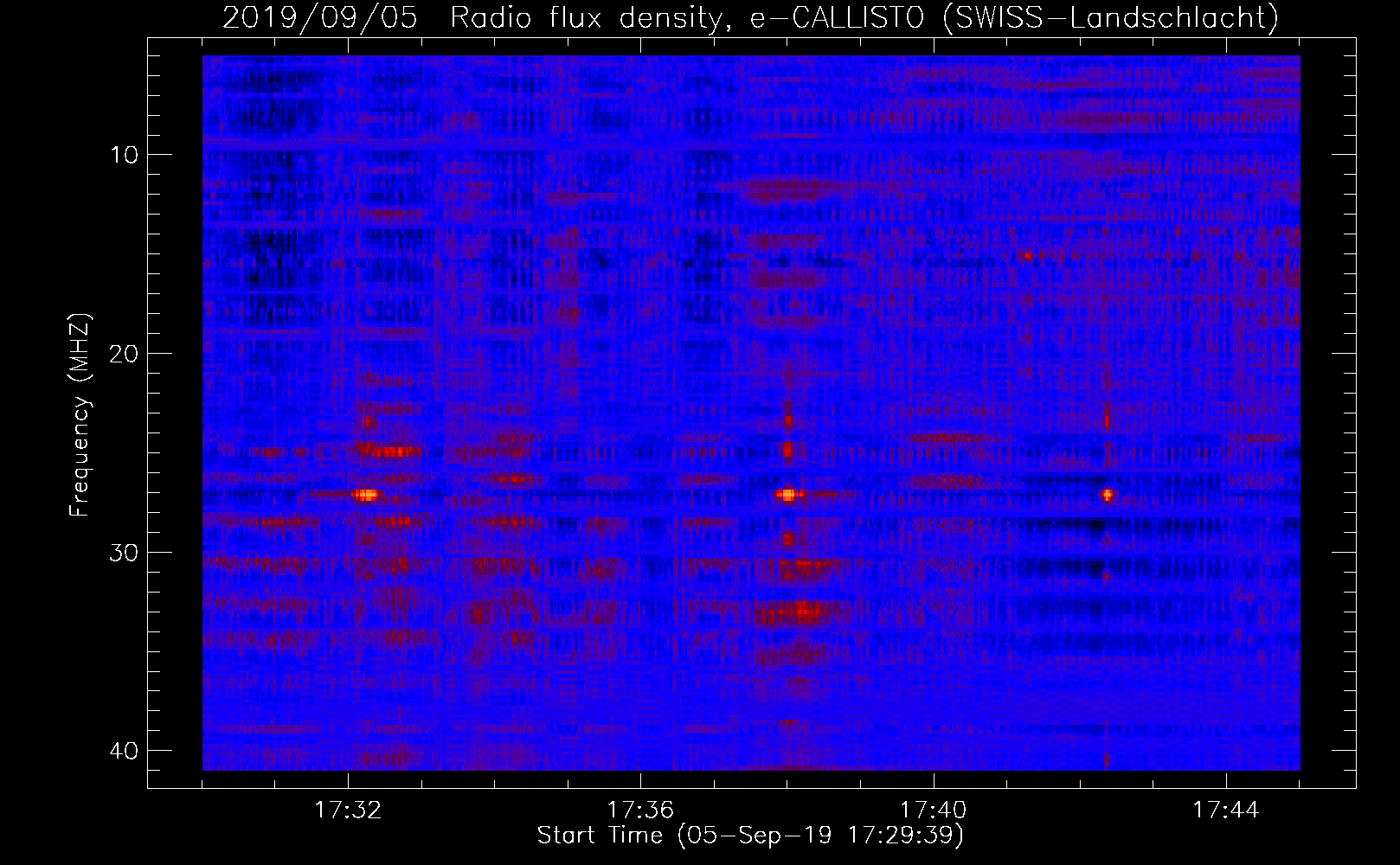The width and height of the screenshot is (1400, 865).
Task: Click the 10 MHz frequency tick label
Action: [125, 155]
